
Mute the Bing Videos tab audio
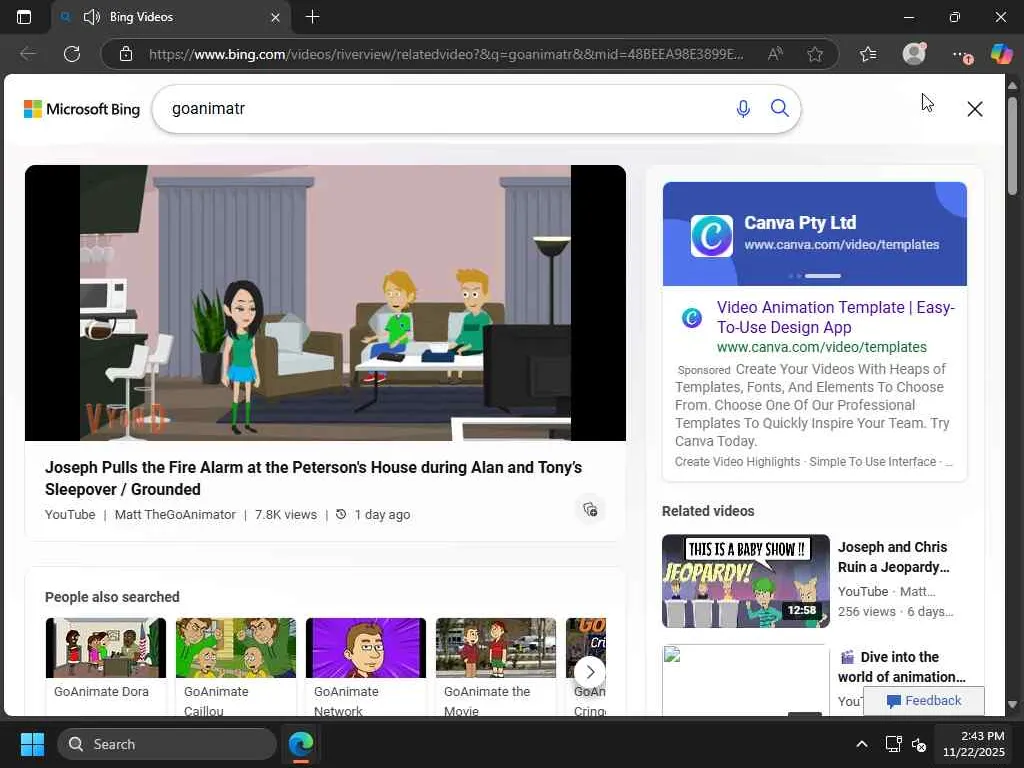pos(92,17)
